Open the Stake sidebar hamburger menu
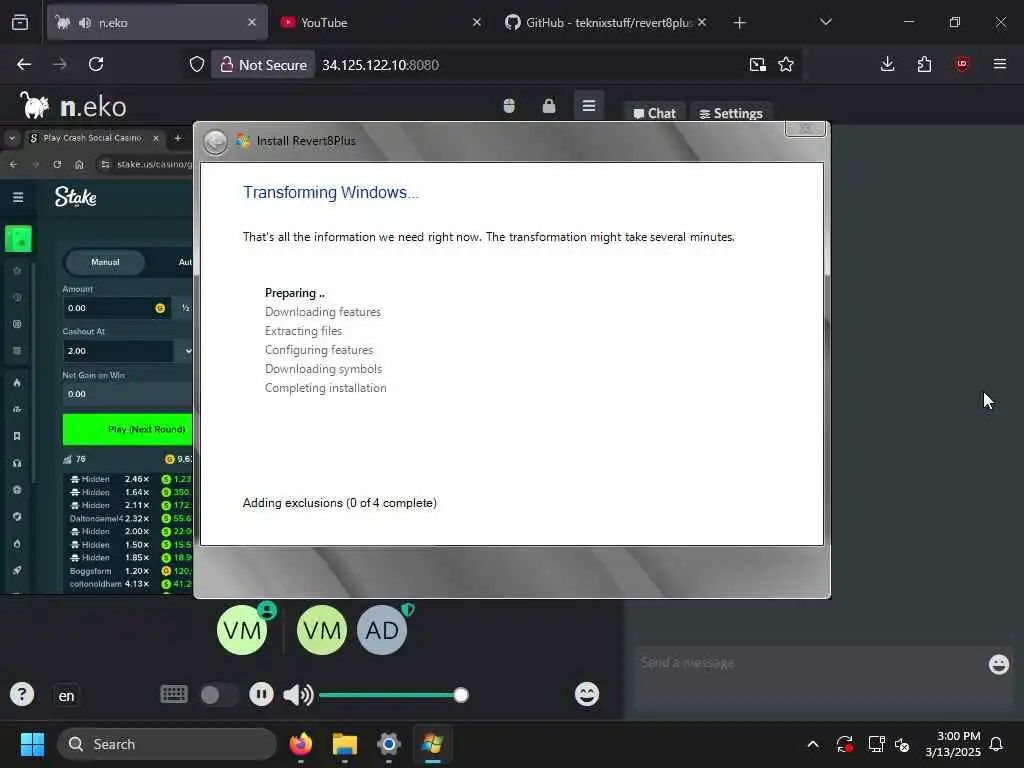The width and height of the screenshot is (1024, 768). (x=18, y=197)
